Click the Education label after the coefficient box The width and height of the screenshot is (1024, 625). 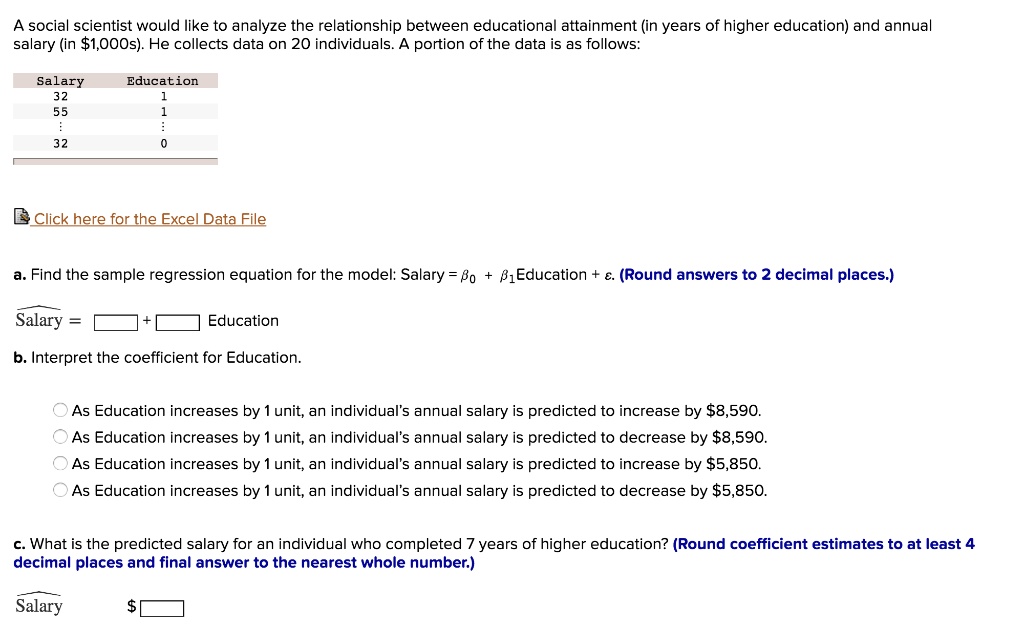243,321
